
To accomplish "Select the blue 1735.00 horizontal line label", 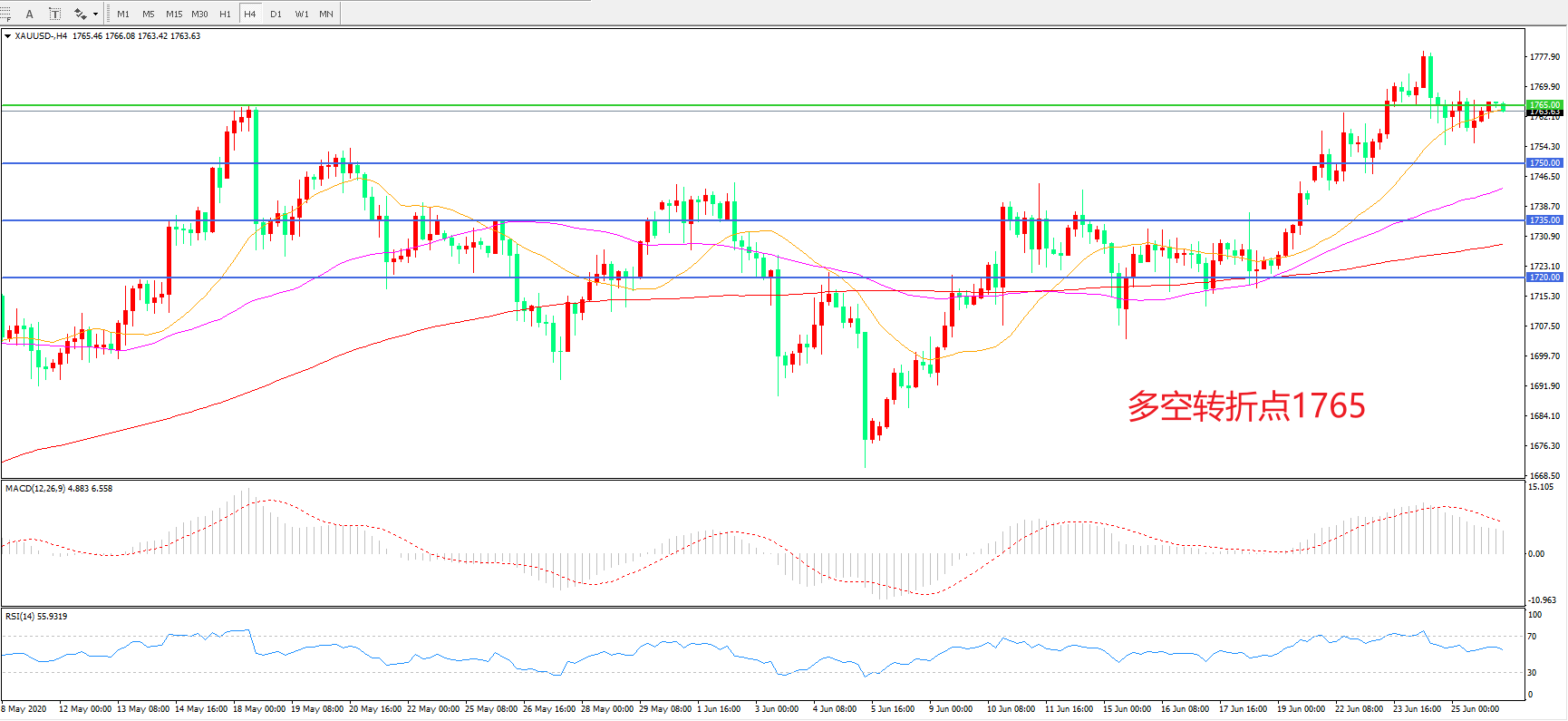I will 1544,220.
